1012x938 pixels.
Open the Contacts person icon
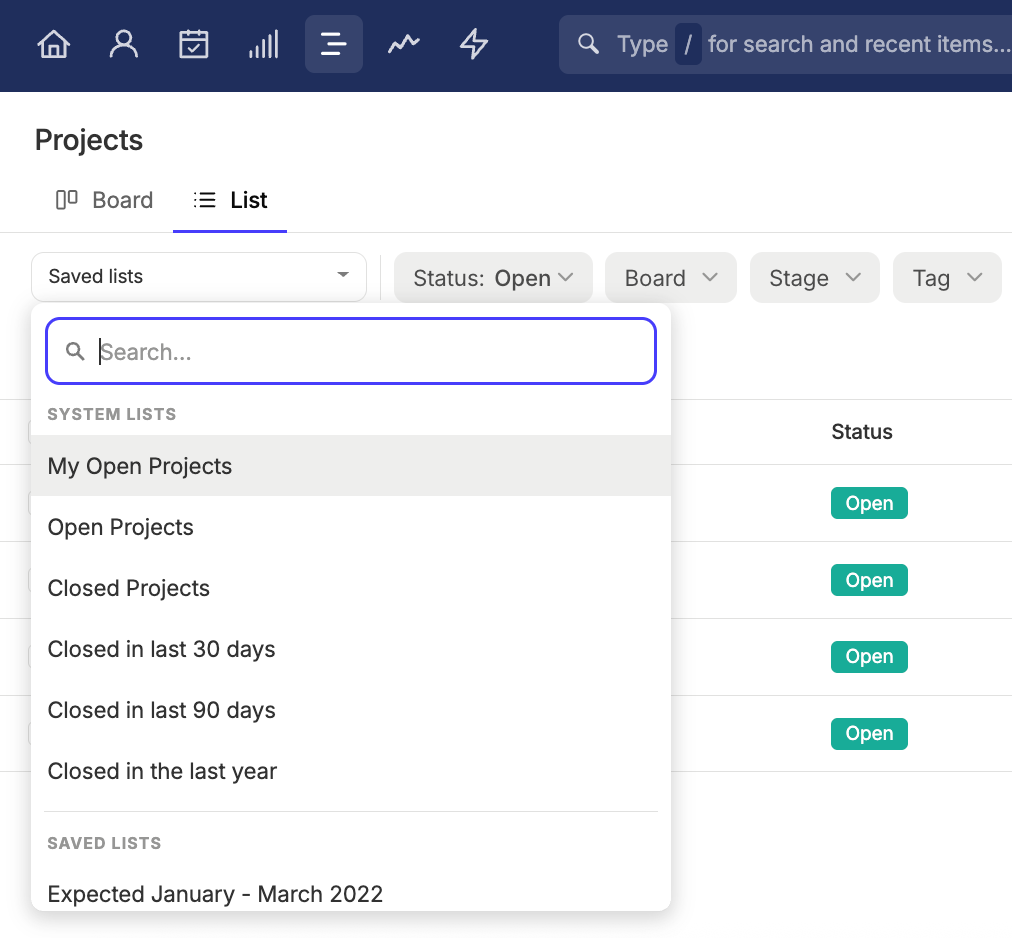click(123, 45)
